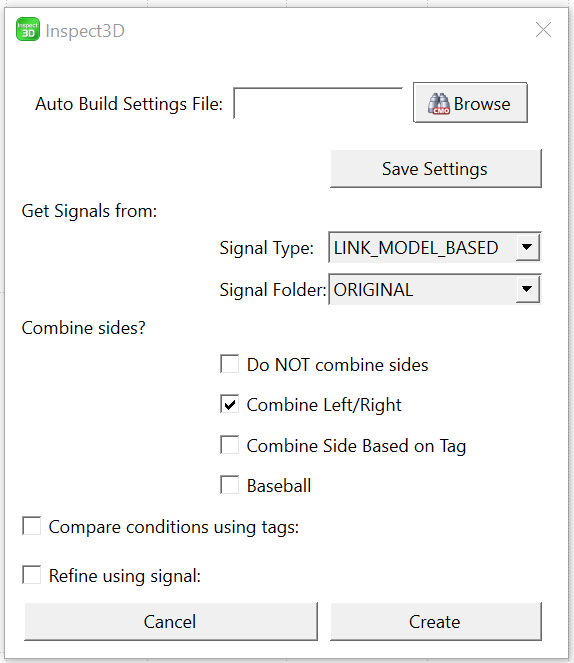The height and width of the screenshot is (663, 574).
Task: Enable Compare conditions using tags
Action: 32,526
